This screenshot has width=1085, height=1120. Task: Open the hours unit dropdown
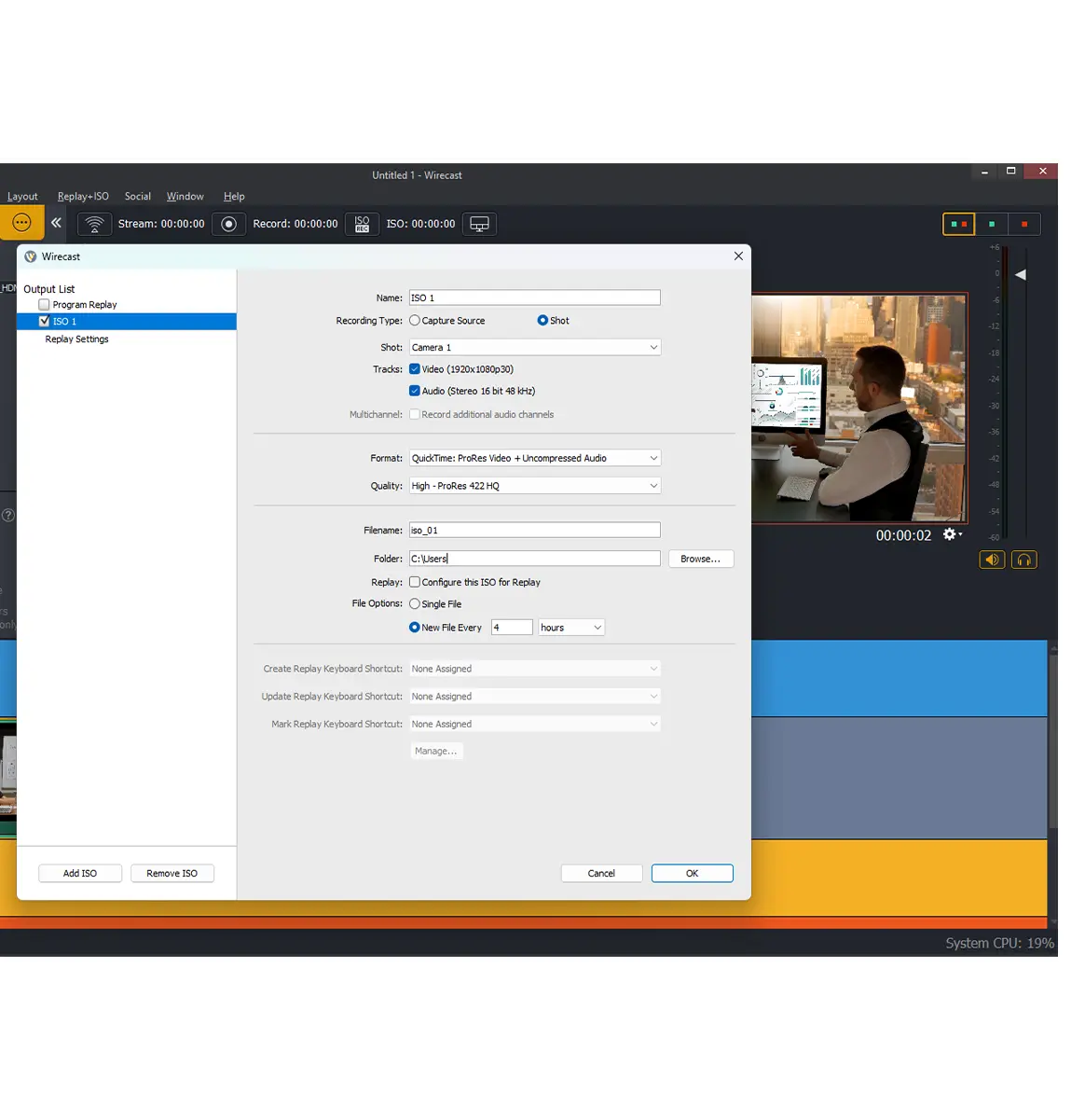click(571, 628)
